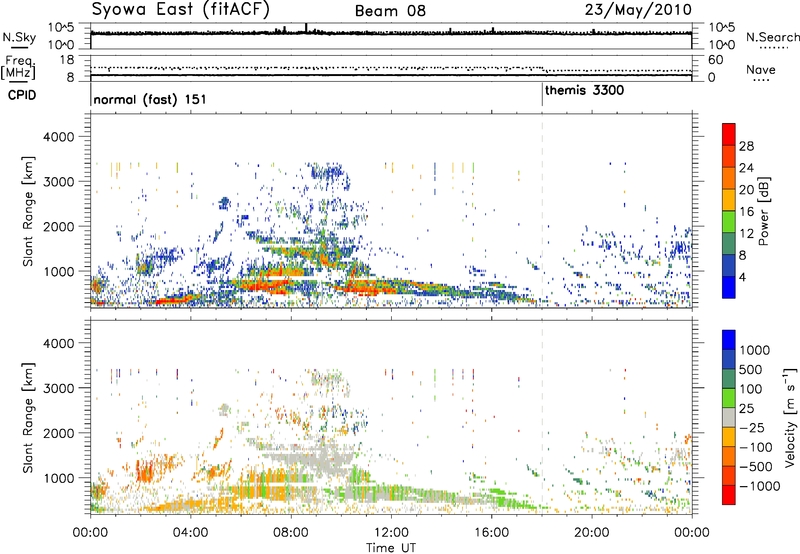This screenshot has height=554, width=800.
Task: Click the '20:00' time tick label
Action: pos(591,533)
